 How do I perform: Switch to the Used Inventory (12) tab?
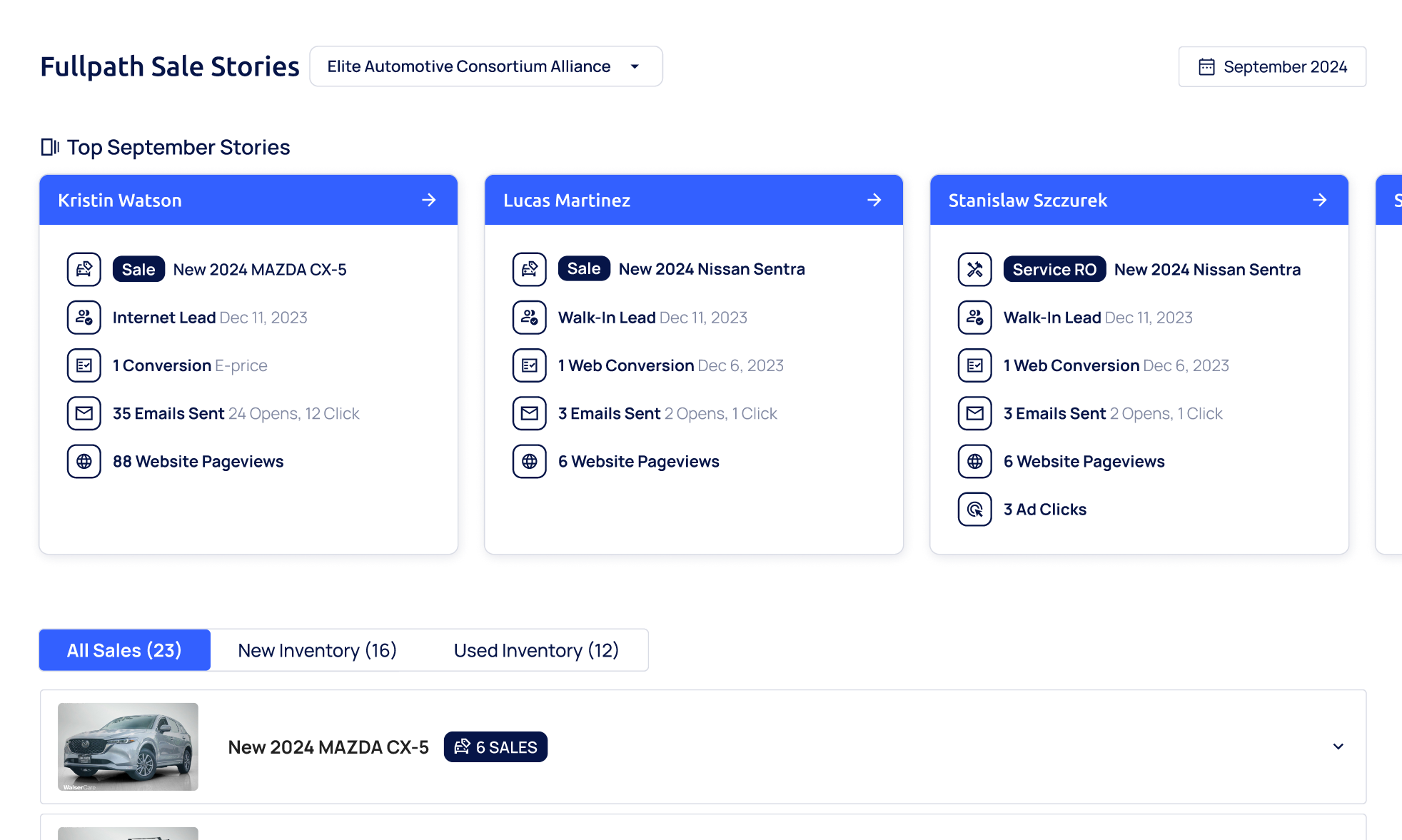[536, 650]
